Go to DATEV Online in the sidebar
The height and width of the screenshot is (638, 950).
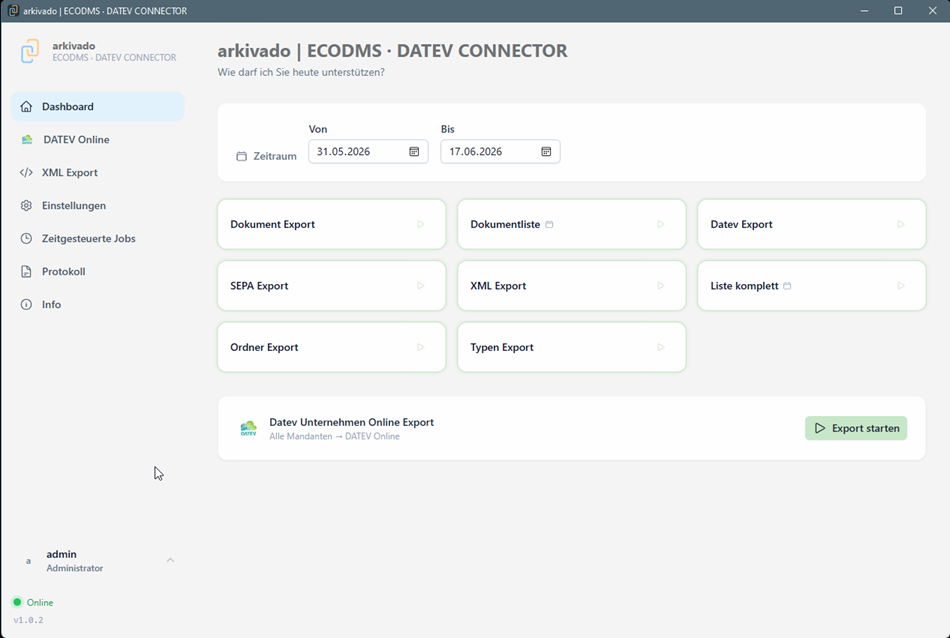pyautogui.click(x=98, y=139)
